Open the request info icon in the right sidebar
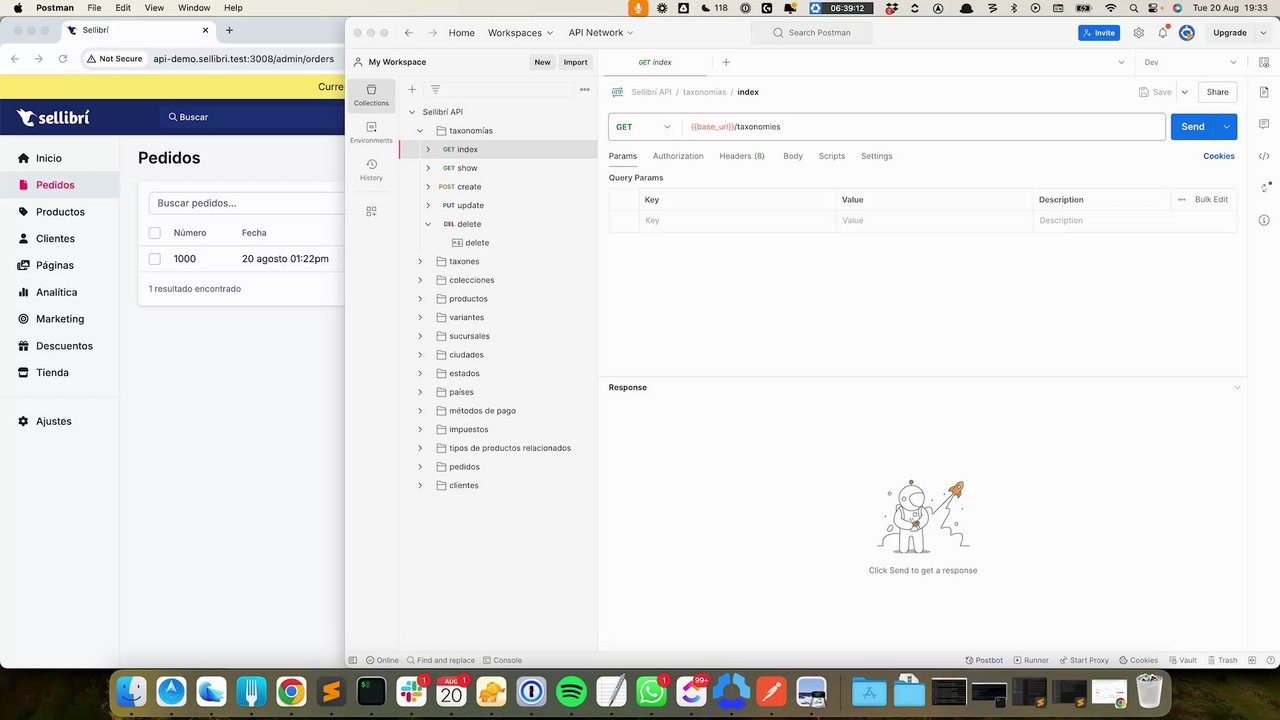1280x720 pixels. pyautogui.click(x=1264, y=219)
